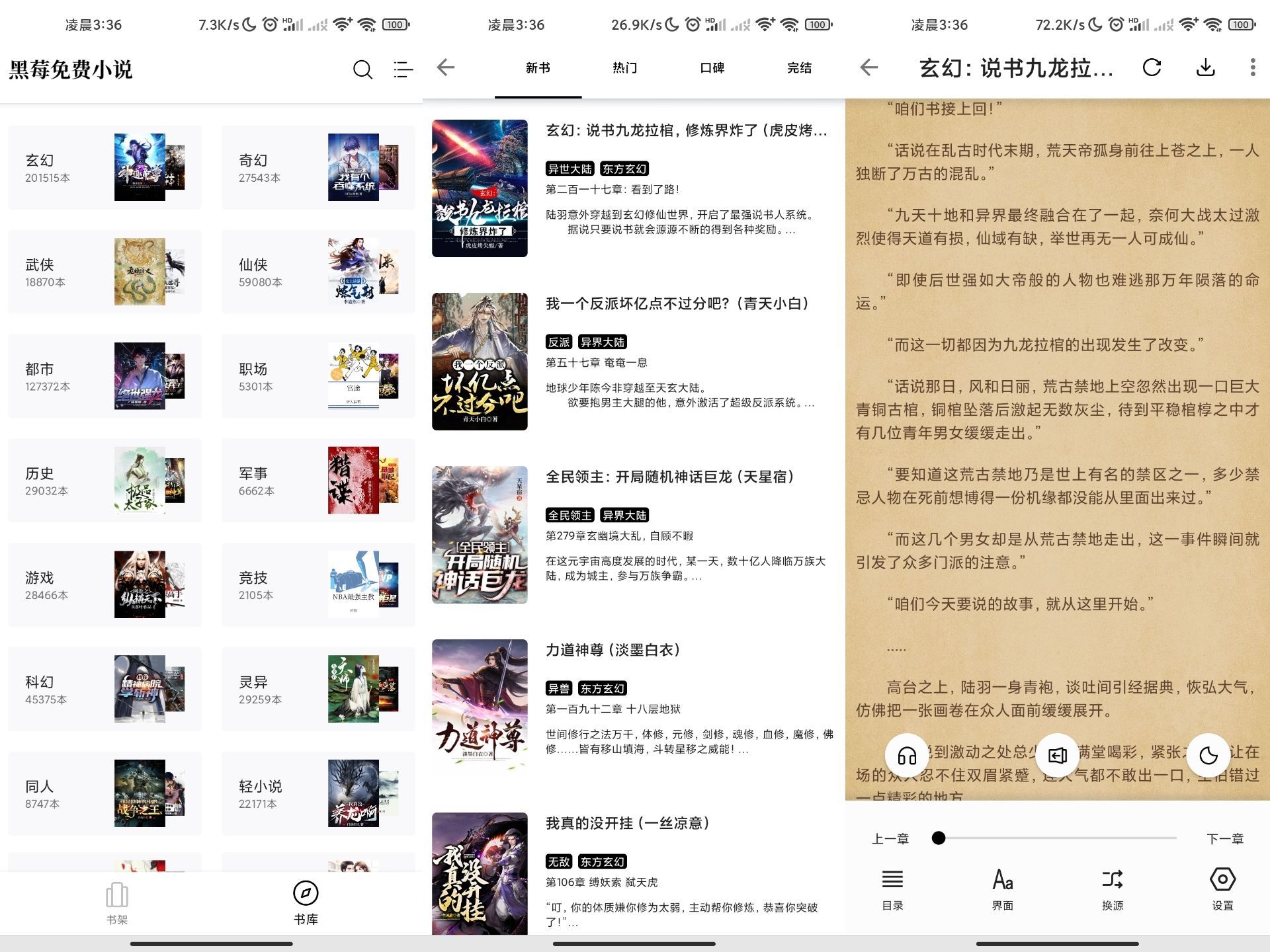Go back from the 新书 list screen

click(446, 67)
